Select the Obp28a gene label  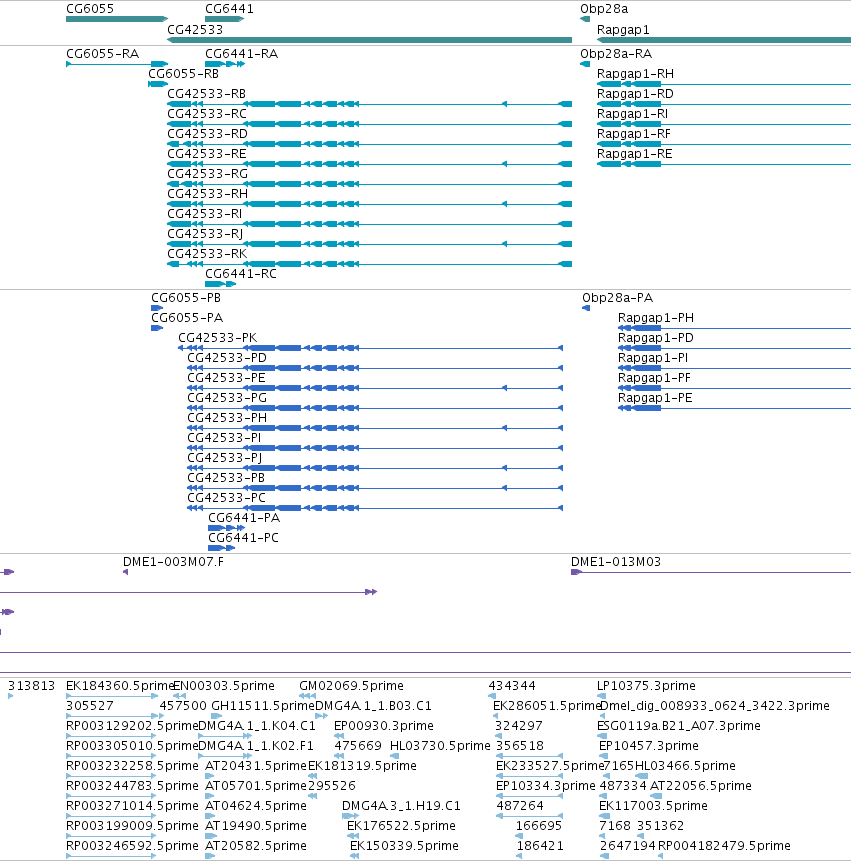tap(604, 9)
